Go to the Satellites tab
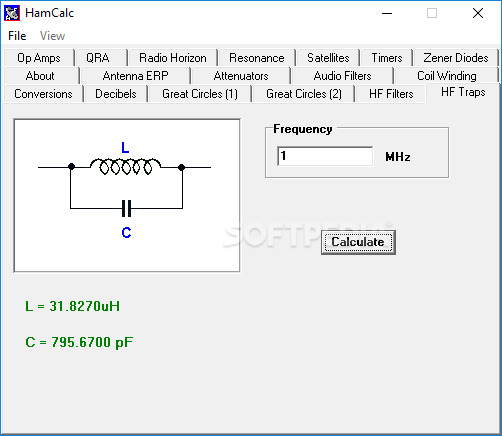The height and width of the screenshot is (436, 502). tap(328, 58)
